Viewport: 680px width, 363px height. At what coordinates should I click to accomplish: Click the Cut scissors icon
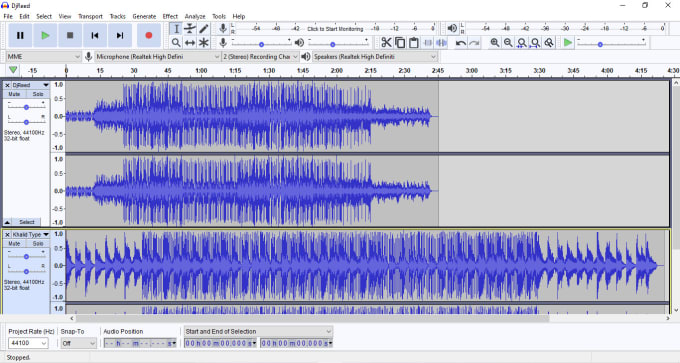[x=386, y=43]
